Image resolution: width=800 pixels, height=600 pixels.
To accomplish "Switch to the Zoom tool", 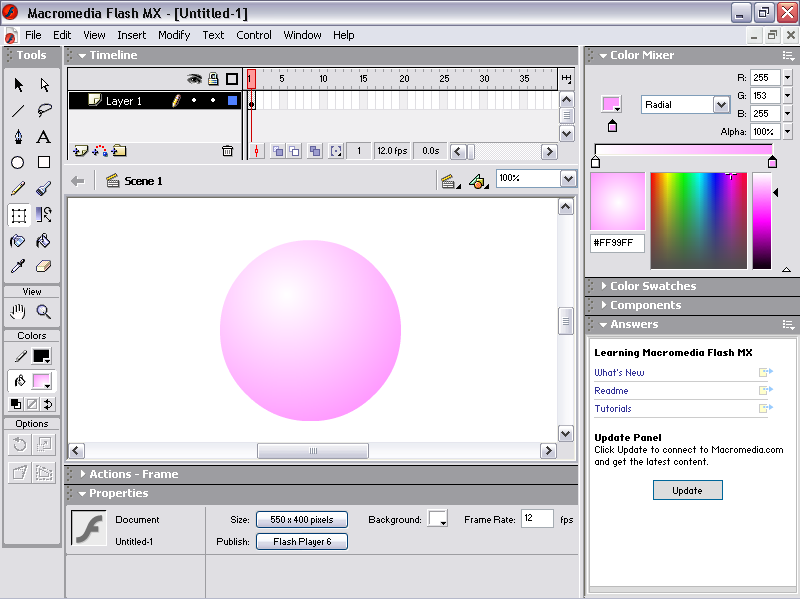I will [44, 311].
